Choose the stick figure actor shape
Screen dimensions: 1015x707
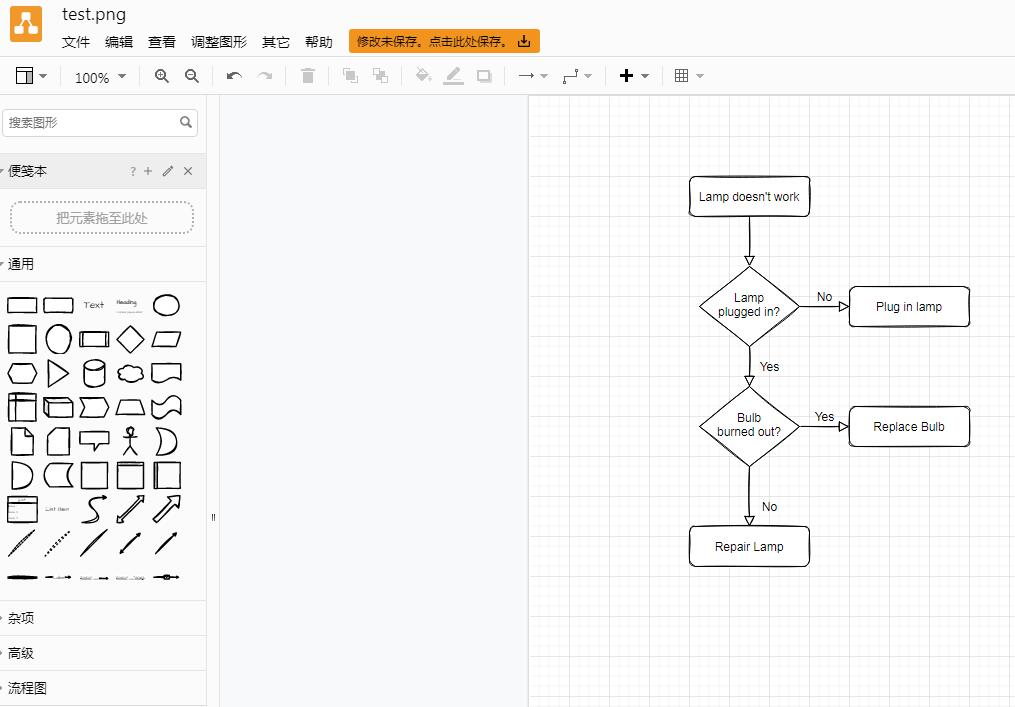[130, 441]
